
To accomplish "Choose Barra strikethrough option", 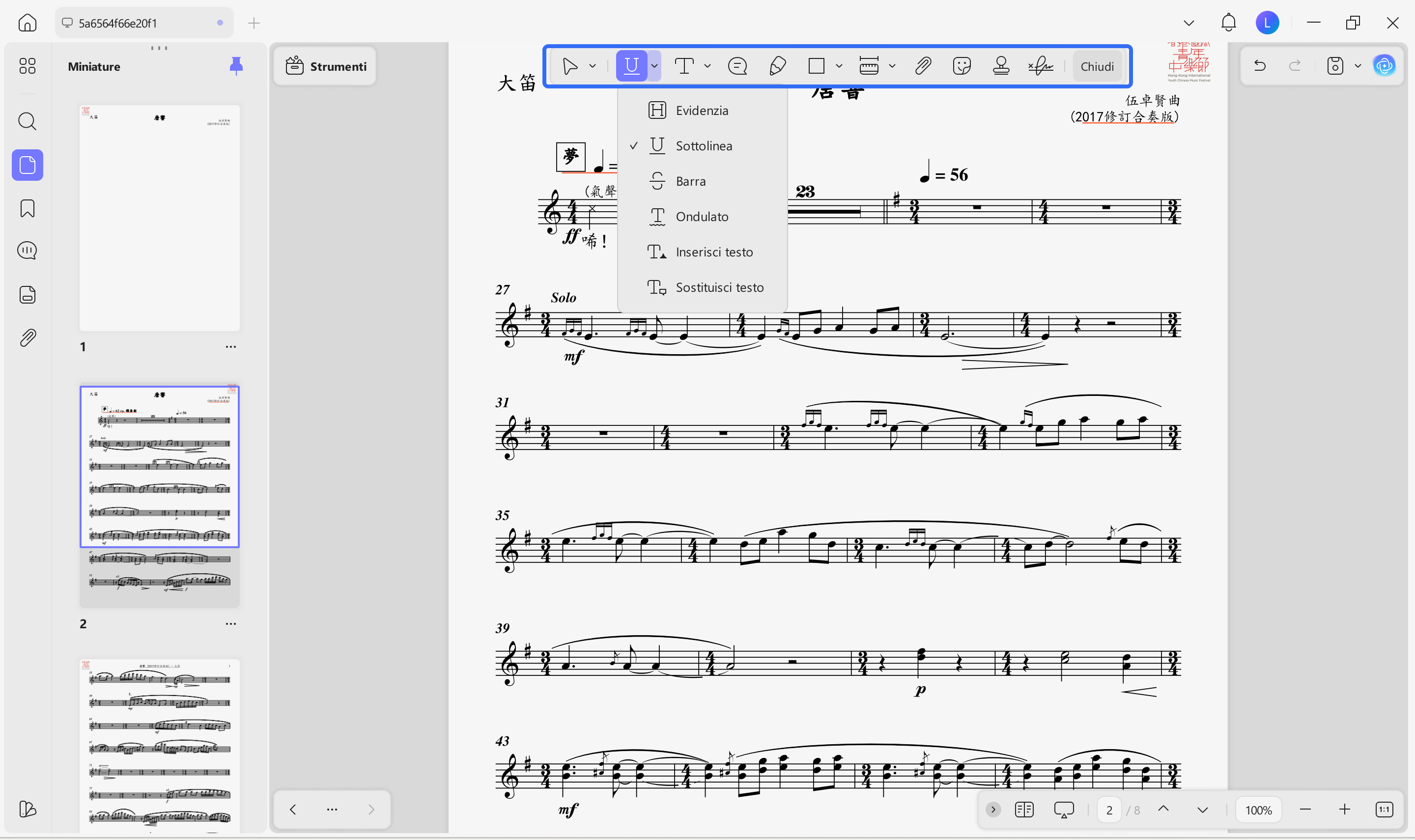I will pos(702,181).
